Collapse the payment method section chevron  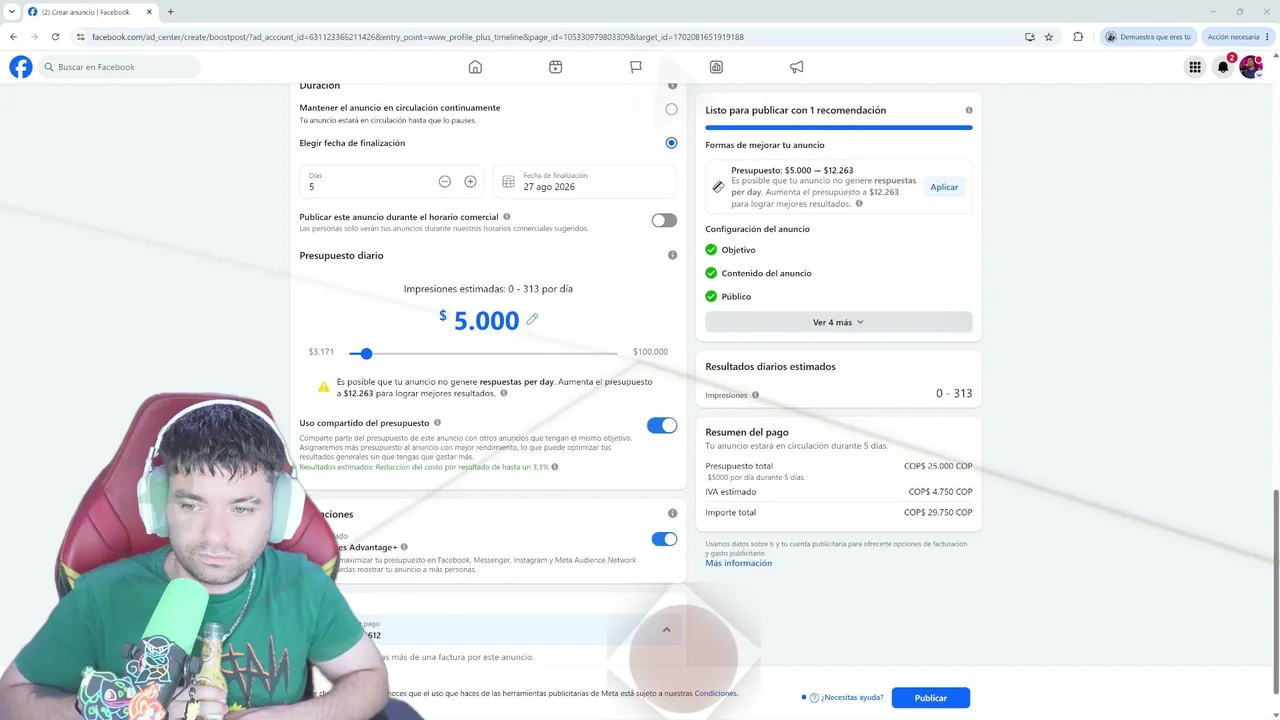[x=666, y=630]
